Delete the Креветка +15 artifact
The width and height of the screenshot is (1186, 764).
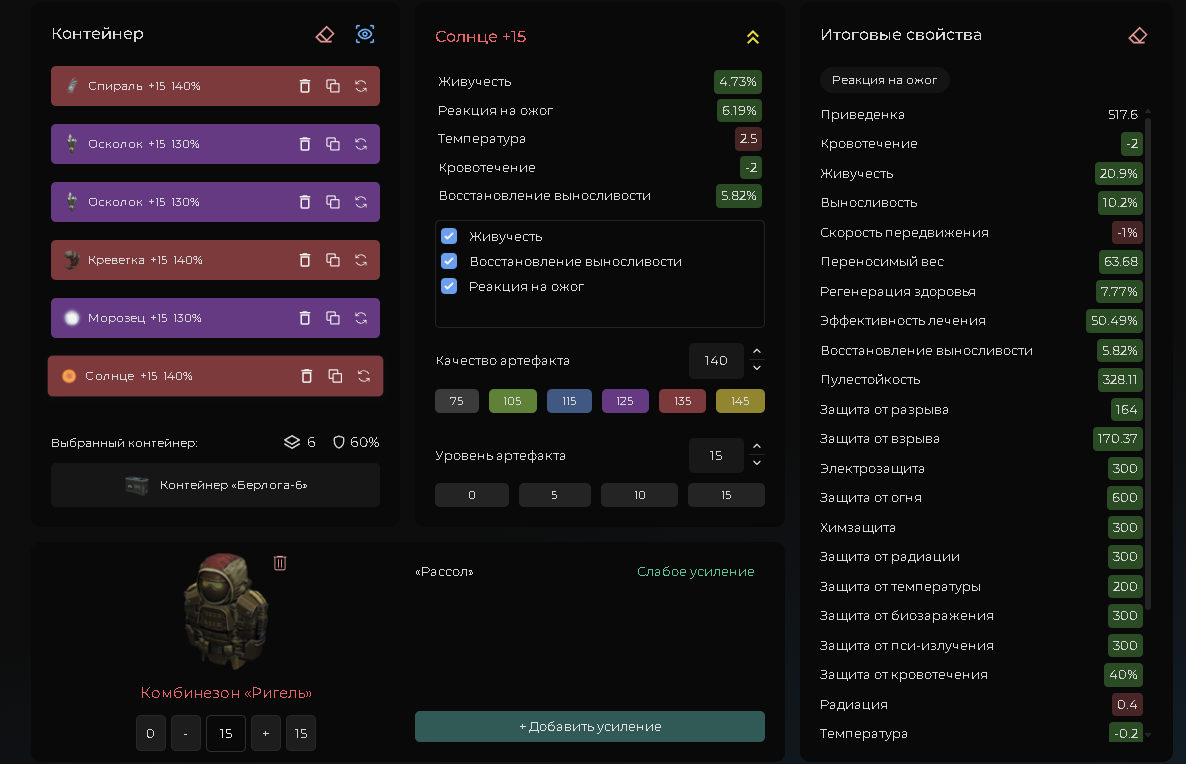point(305,260)
